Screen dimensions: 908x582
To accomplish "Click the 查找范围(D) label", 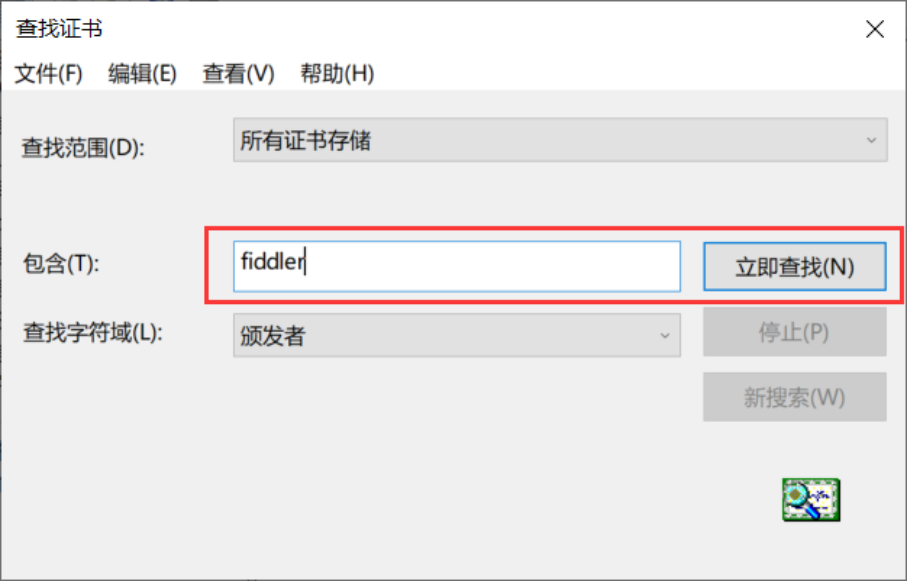I will pos(83,148).
